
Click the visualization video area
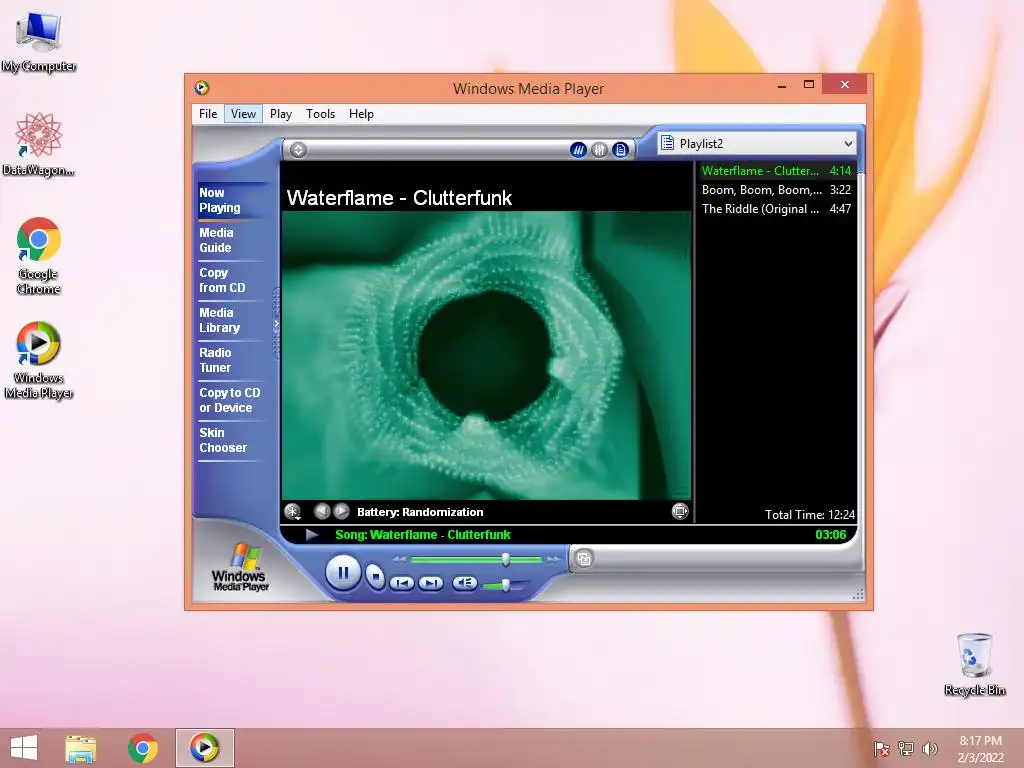tap(486, 355)
